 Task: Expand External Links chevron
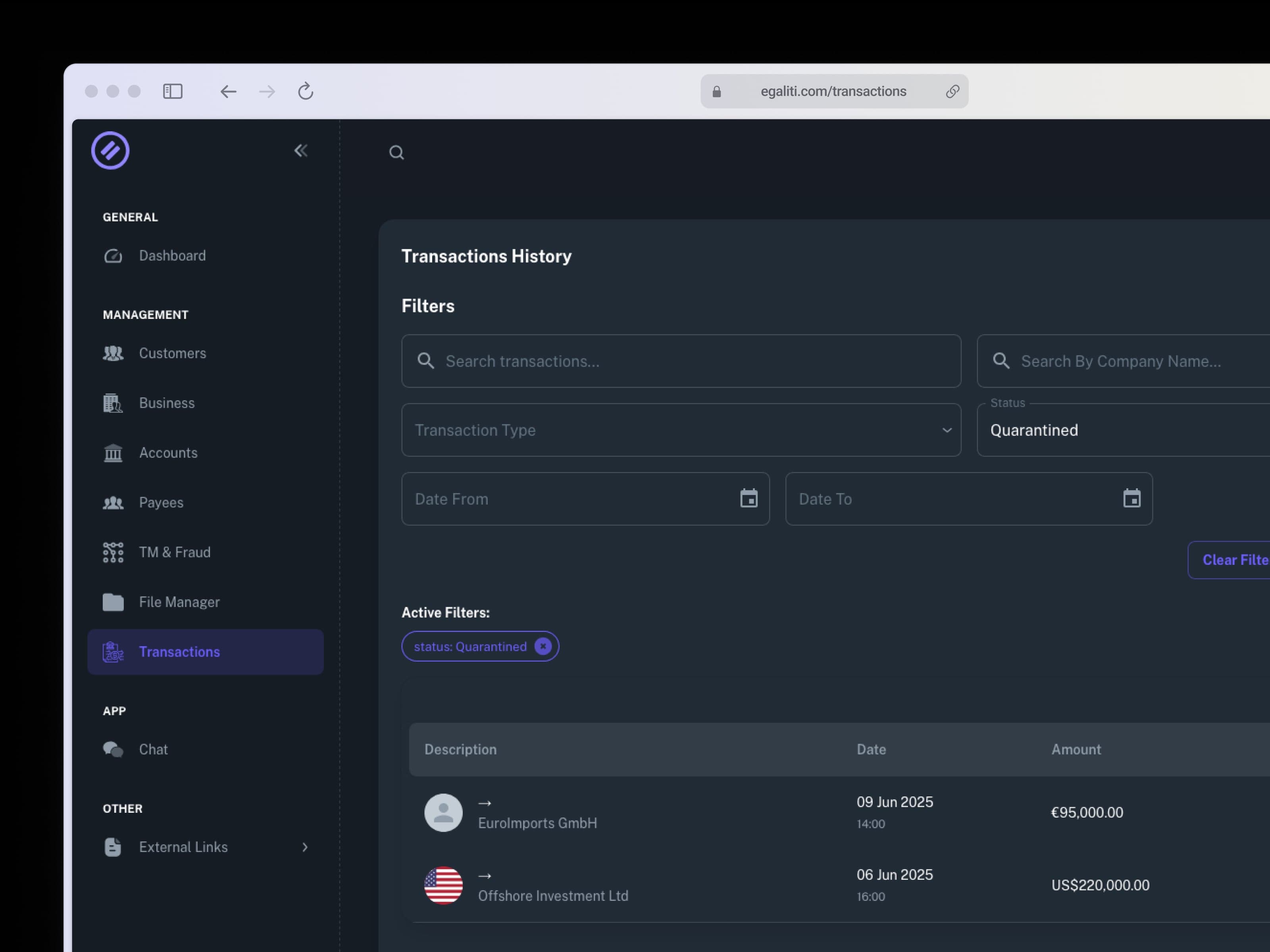pyautogui.click(x=305, y=848)
